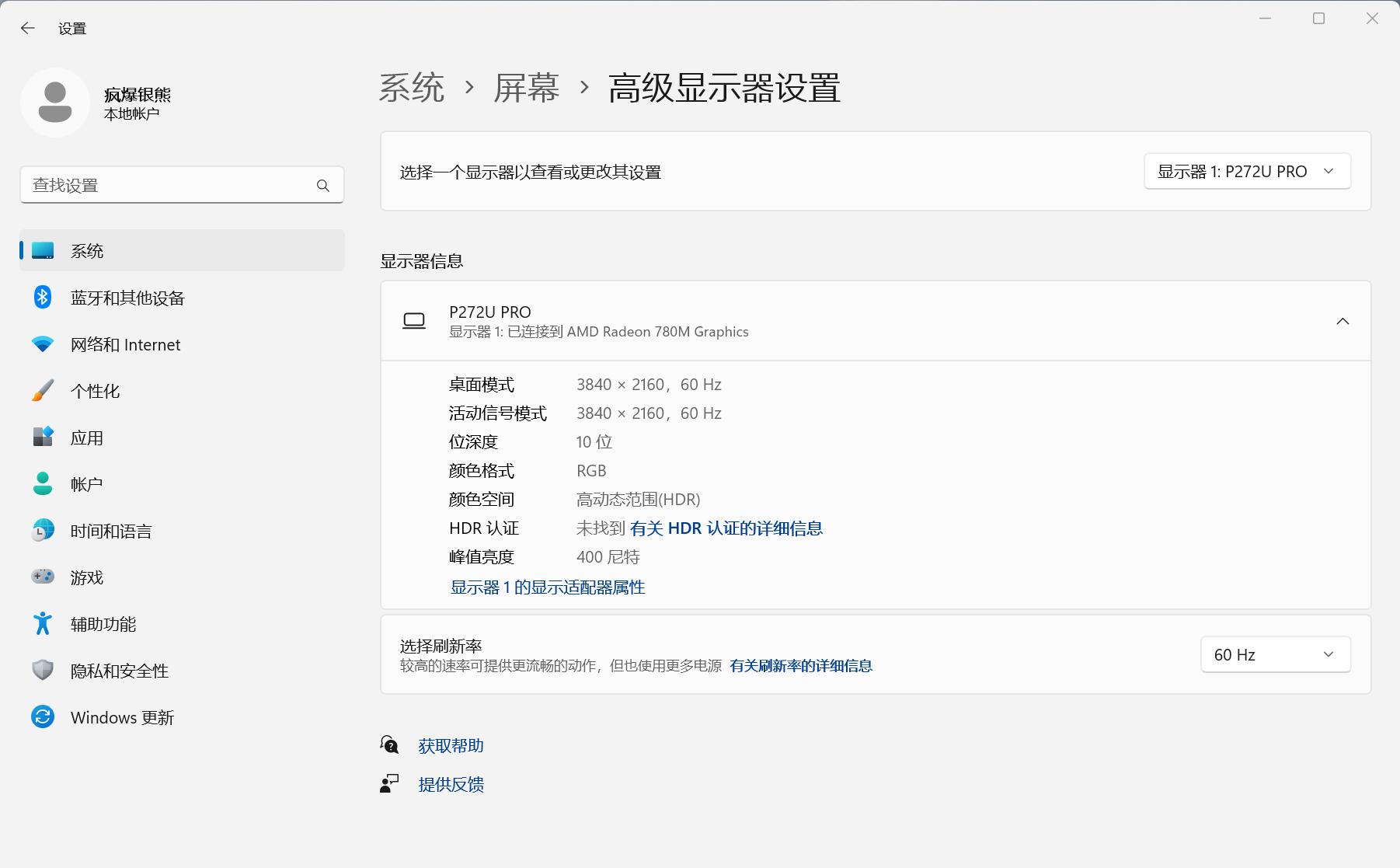Click the Apps (应用) sidebar icon
The image size is (1400, 868).
[x=43, y=437]
